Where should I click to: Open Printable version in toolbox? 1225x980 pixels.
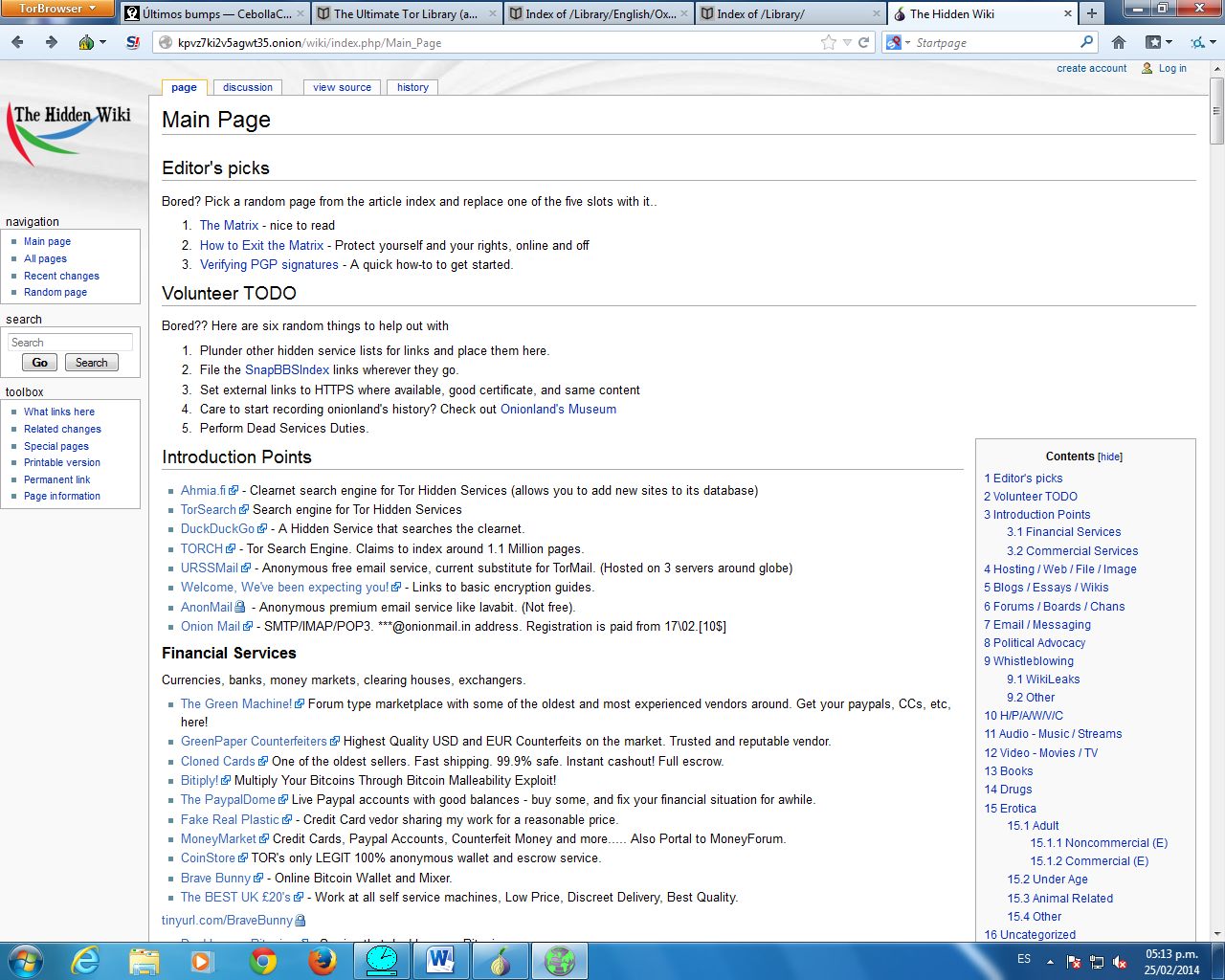coord(62,463)
